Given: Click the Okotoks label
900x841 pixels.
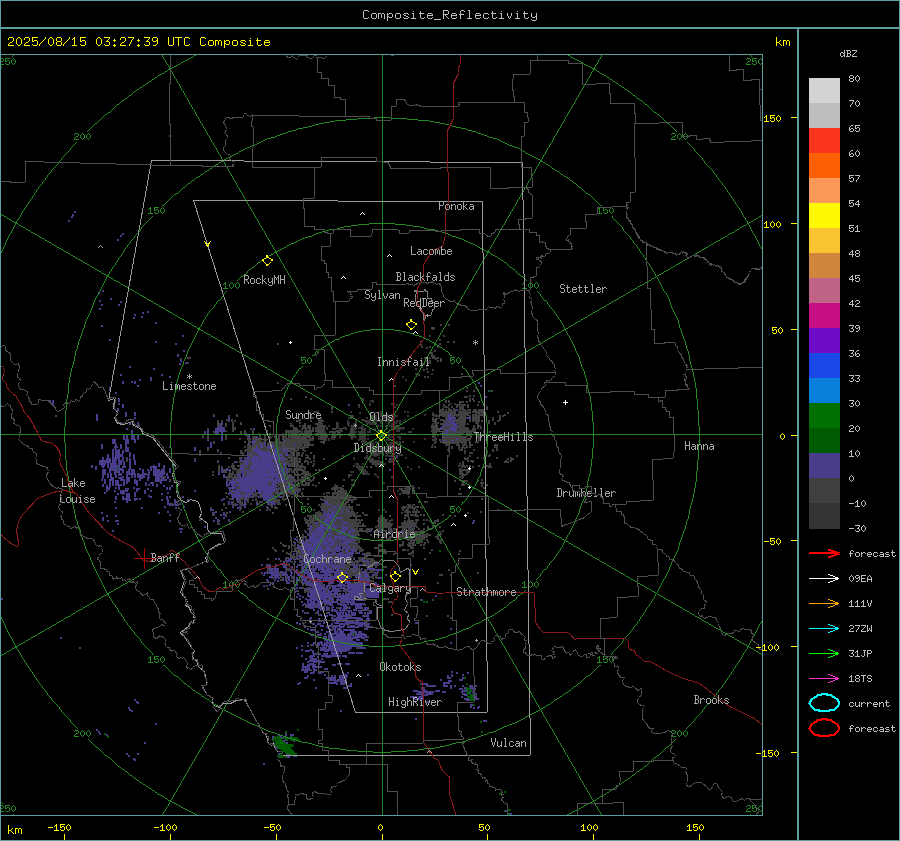Looking at the screenshot, I should click(400, 666).
